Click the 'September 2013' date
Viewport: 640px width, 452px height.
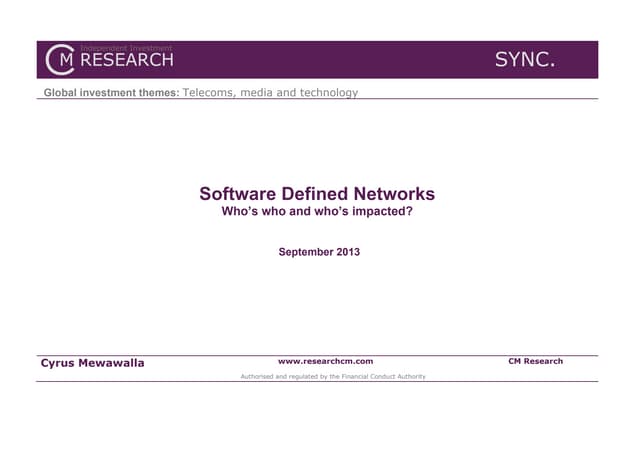point(318,252)
